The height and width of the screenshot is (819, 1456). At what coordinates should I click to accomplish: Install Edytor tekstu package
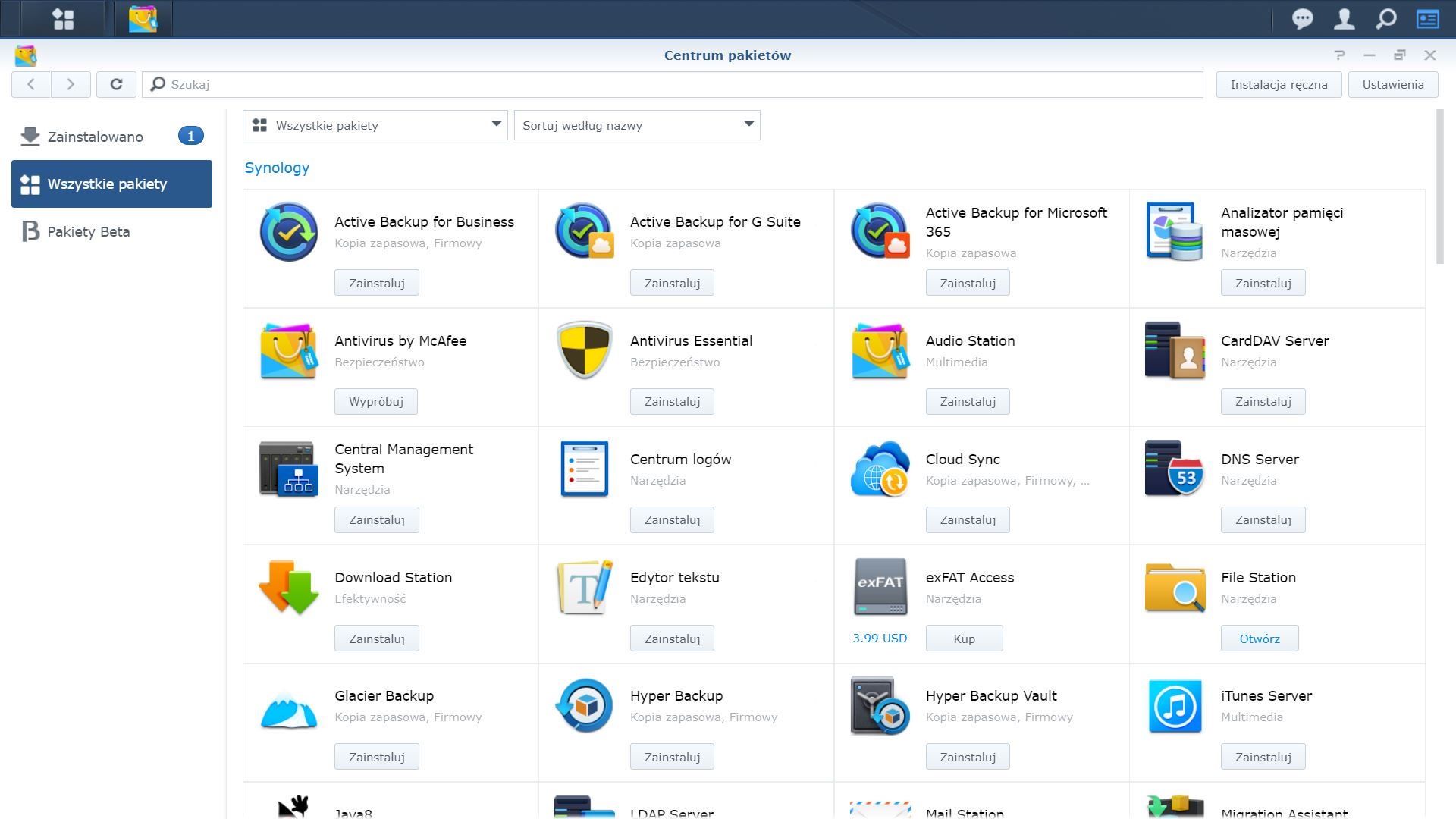pyautogui.click(x=672, y=639)
